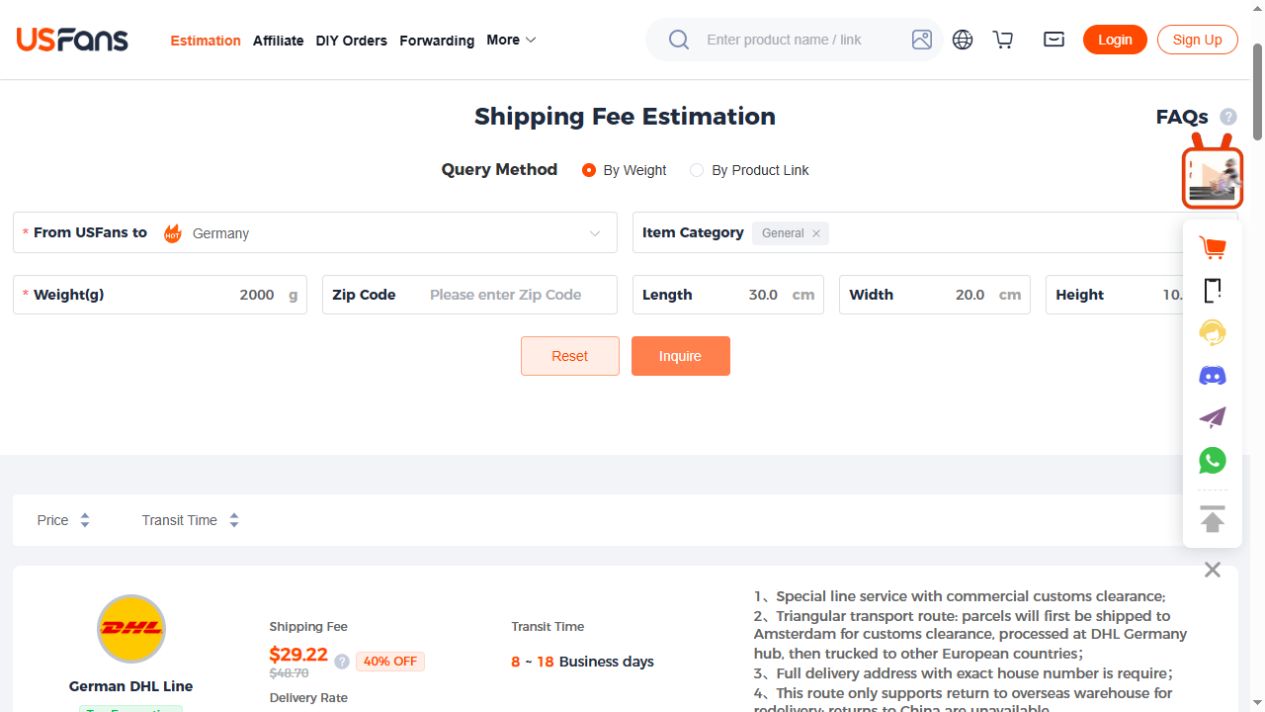Open WhatsApp chat in side panel

pos(1212,460)
